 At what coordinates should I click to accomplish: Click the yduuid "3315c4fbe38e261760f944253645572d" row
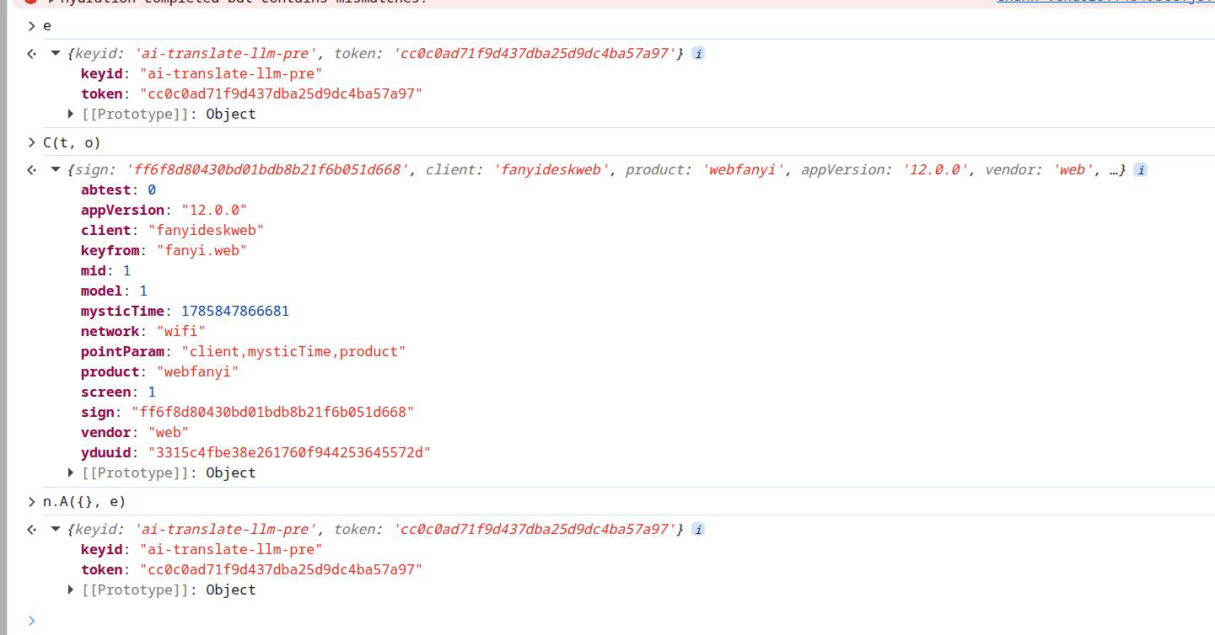click(256, 453)
